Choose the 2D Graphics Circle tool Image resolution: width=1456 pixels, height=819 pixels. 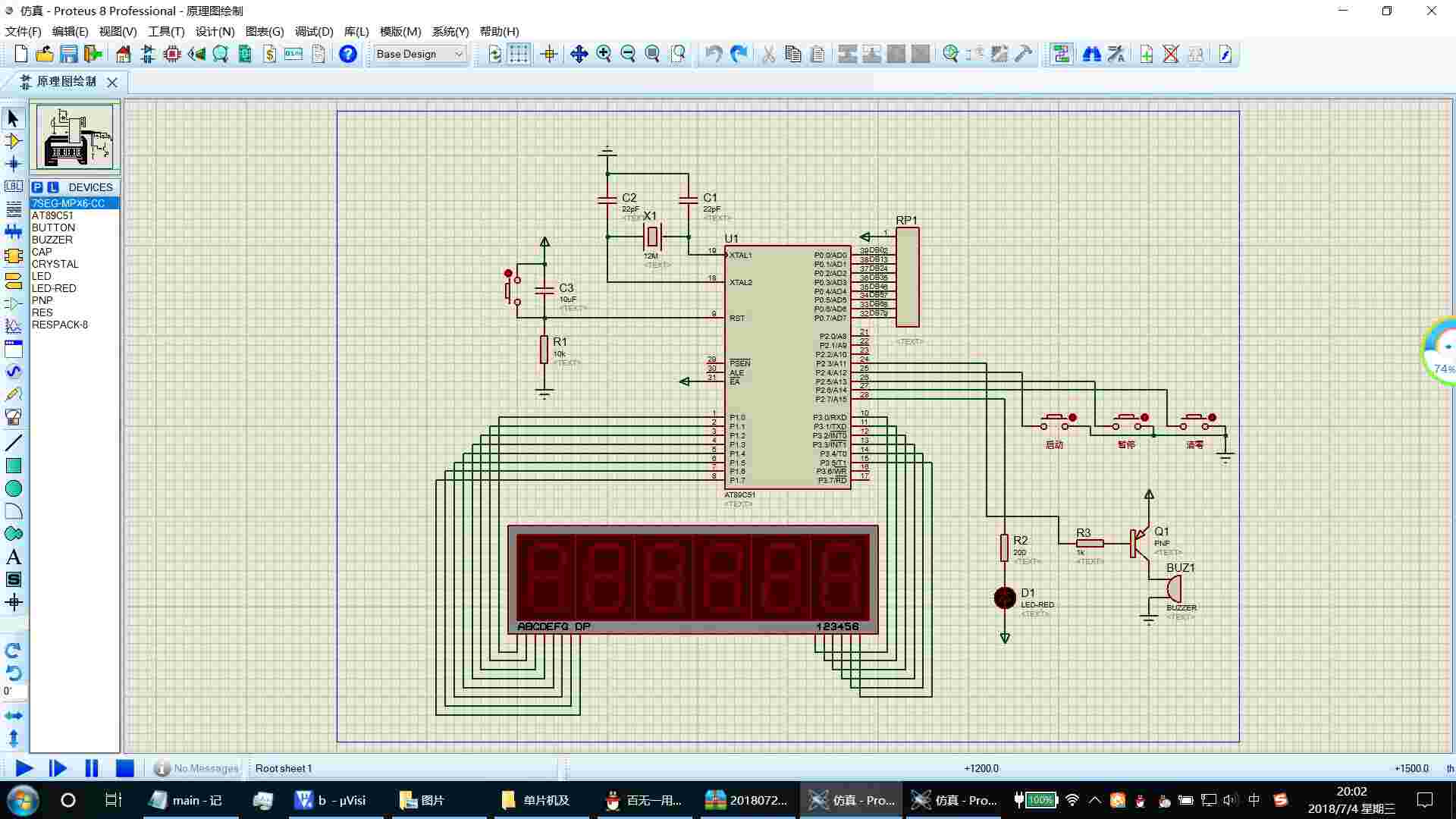(13, 488)
